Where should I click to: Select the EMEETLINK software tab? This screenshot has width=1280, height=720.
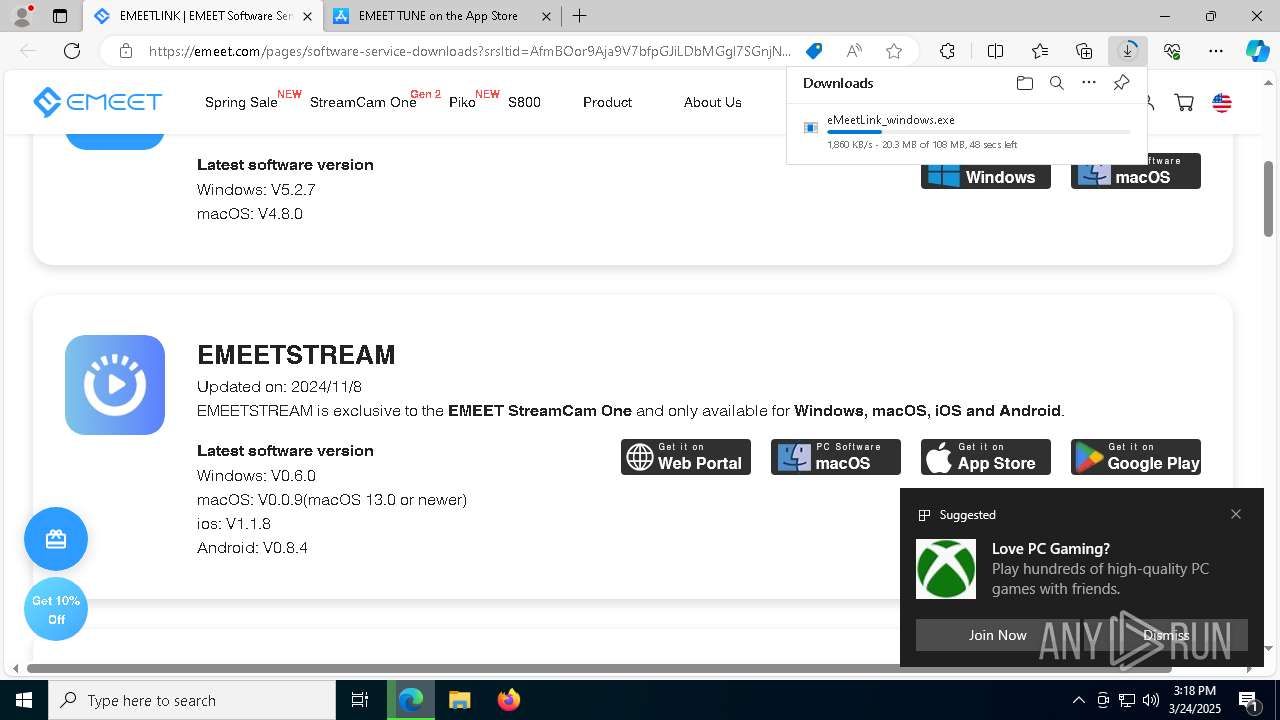tap(203, 16)
